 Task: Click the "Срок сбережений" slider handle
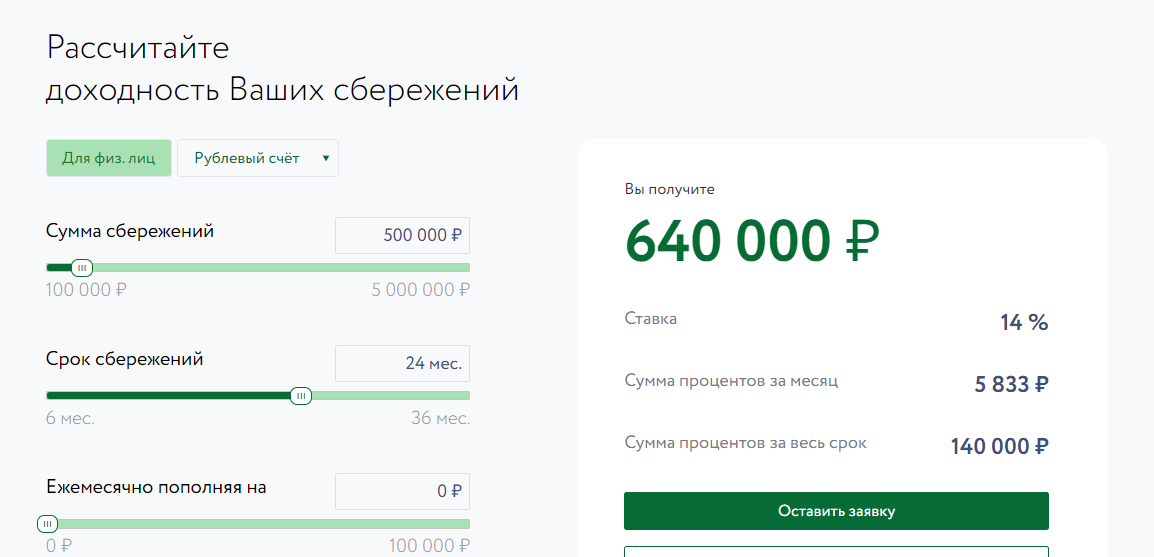[301, 396]
